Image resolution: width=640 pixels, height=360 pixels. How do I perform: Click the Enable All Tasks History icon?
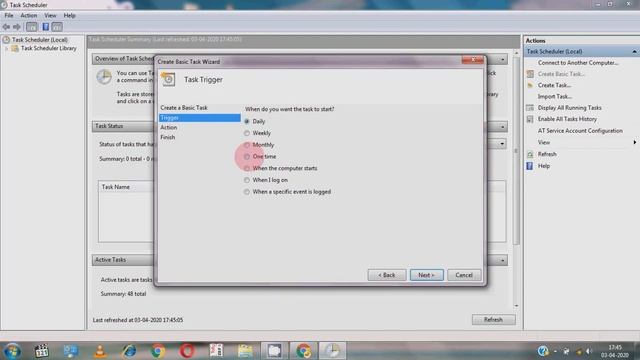point(530,119)
